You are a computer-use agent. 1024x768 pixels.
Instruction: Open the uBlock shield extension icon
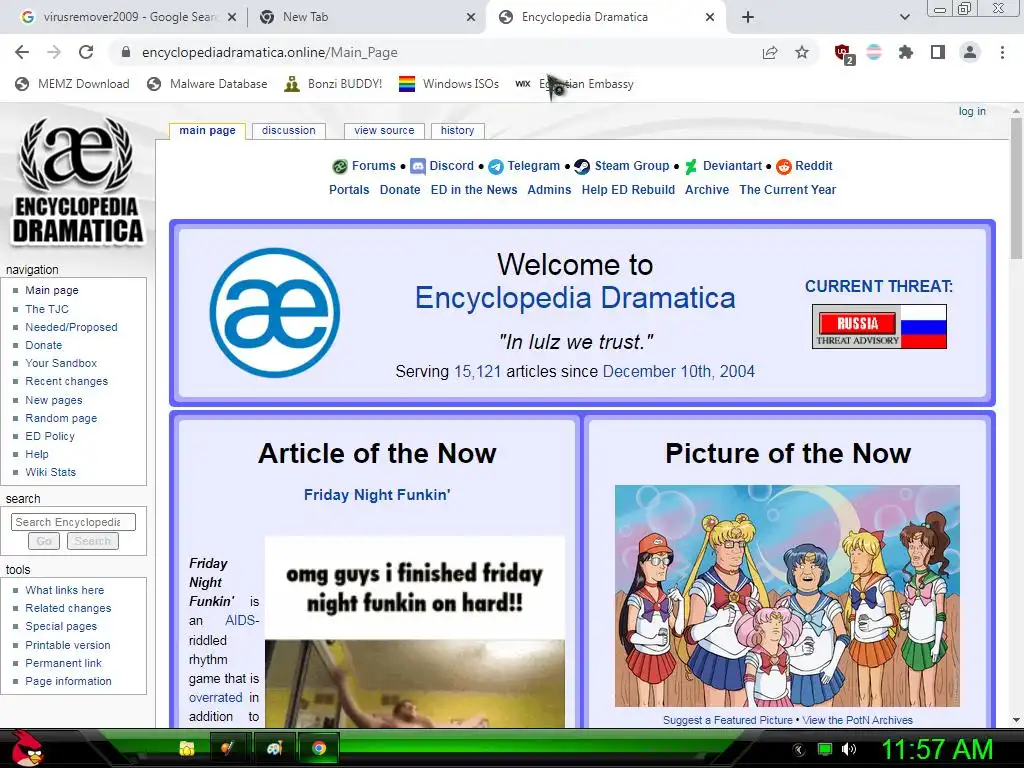[844, 53]
